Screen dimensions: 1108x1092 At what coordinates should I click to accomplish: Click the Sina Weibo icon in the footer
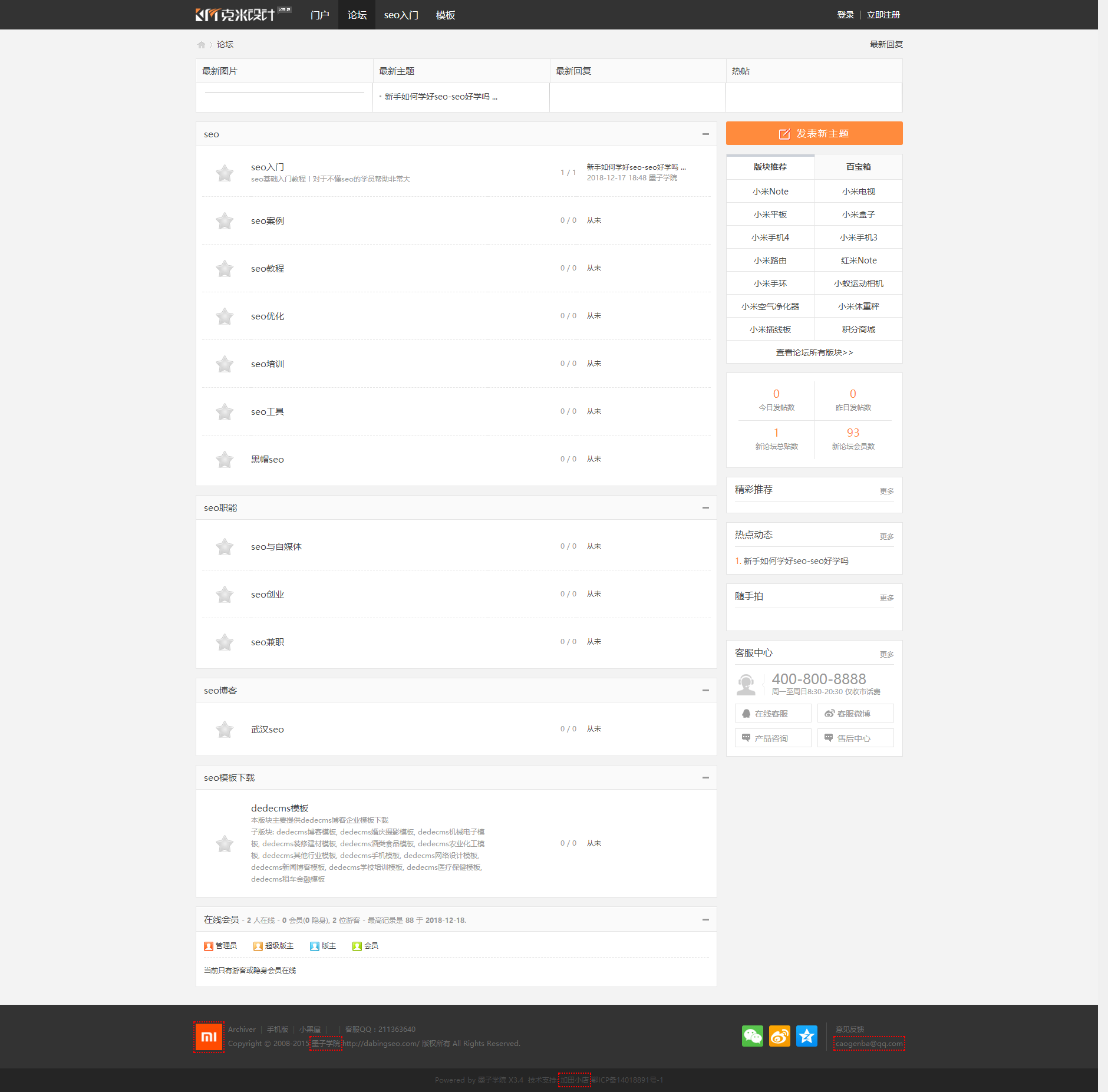point(780,1035)
